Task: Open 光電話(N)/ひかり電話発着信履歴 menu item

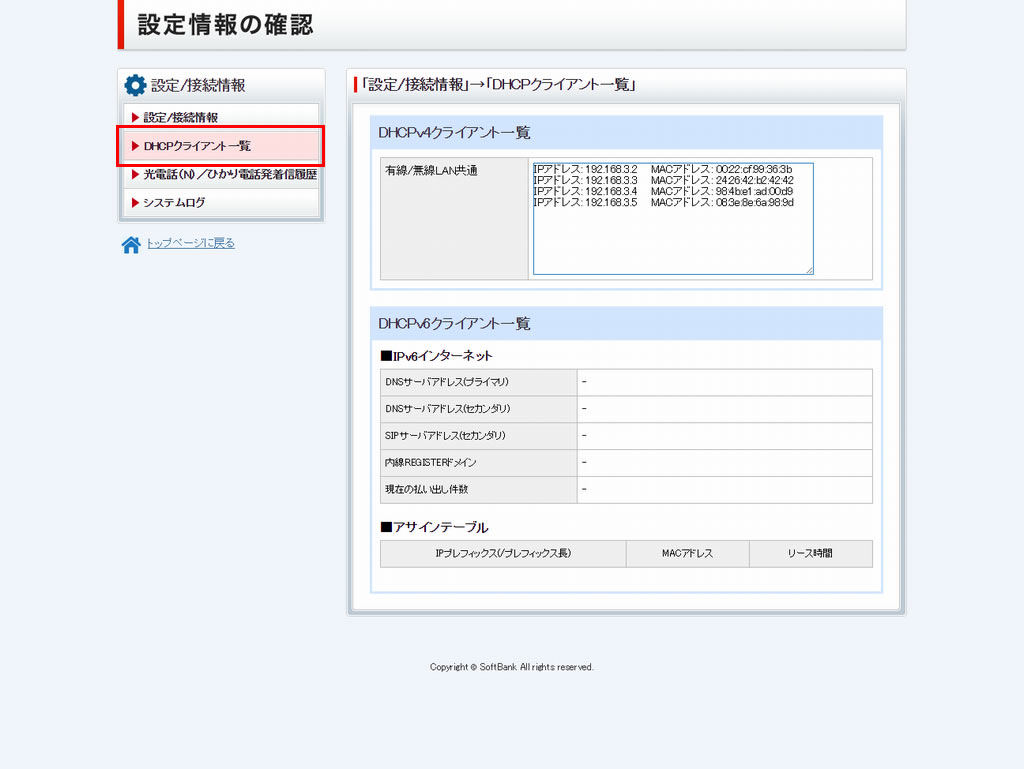Action: coord(221,174)
